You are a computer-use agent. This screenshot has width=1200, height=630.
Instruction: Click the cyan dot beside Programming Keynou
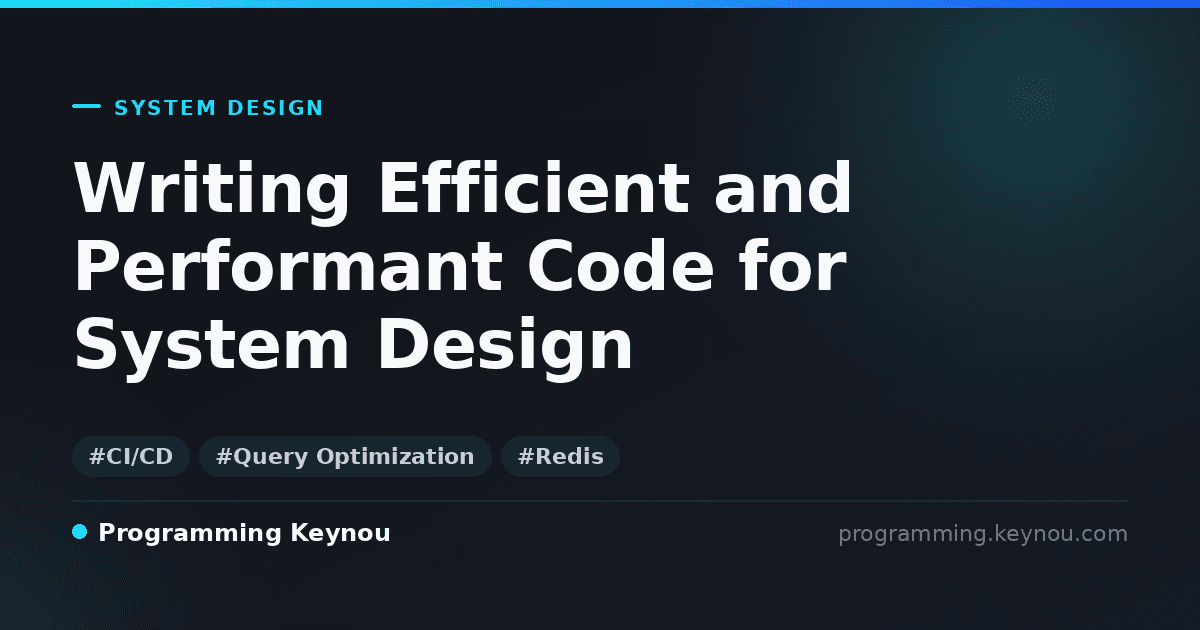click(x=80, y=532)
